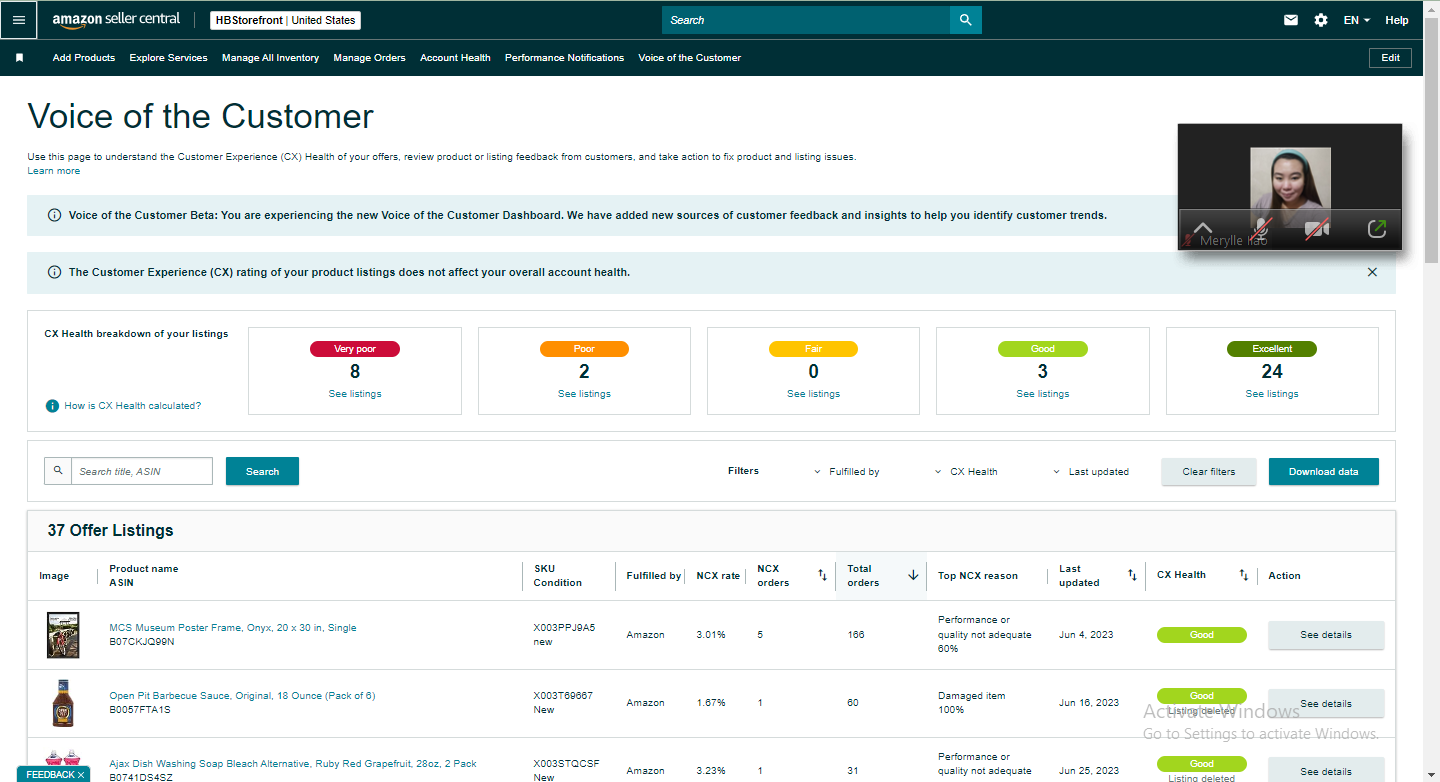This screenshot has width=1440, height=782.
Task: Open Account Health page
Action: 455,58
